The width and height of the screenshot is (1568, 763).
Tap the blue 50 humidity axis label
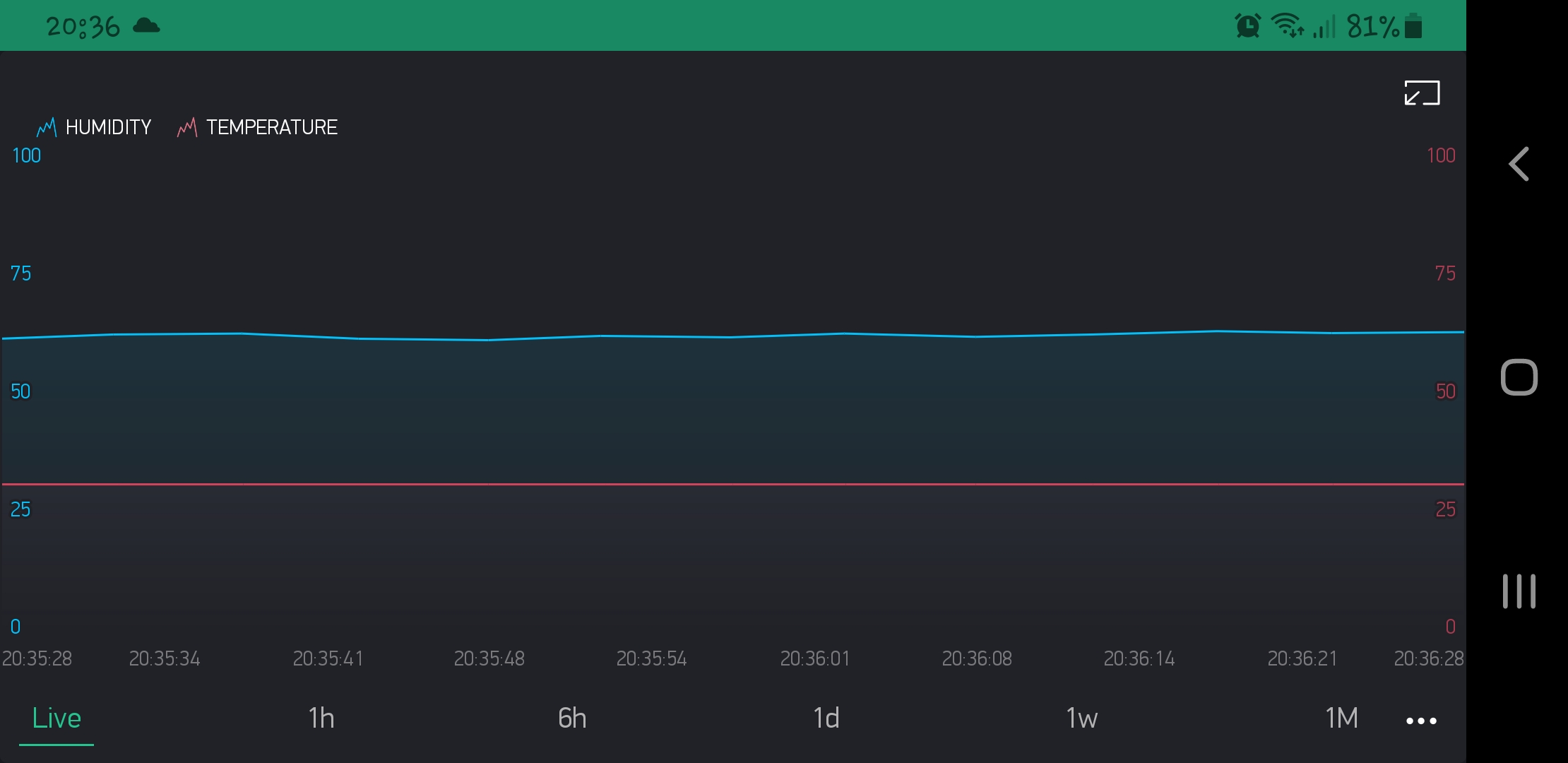click(20, 391)
